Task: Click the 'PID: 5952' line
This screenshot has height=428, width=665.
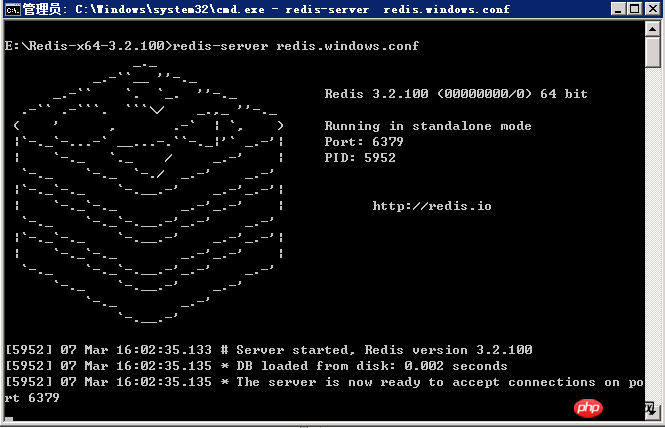Action: click(360, 157)
